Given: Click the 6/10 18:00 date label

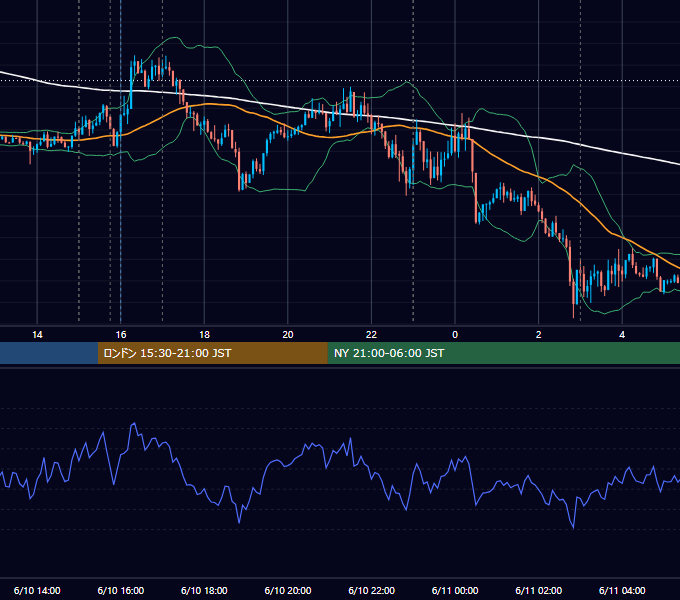Looking at the screenshot, I should [204, 590].
